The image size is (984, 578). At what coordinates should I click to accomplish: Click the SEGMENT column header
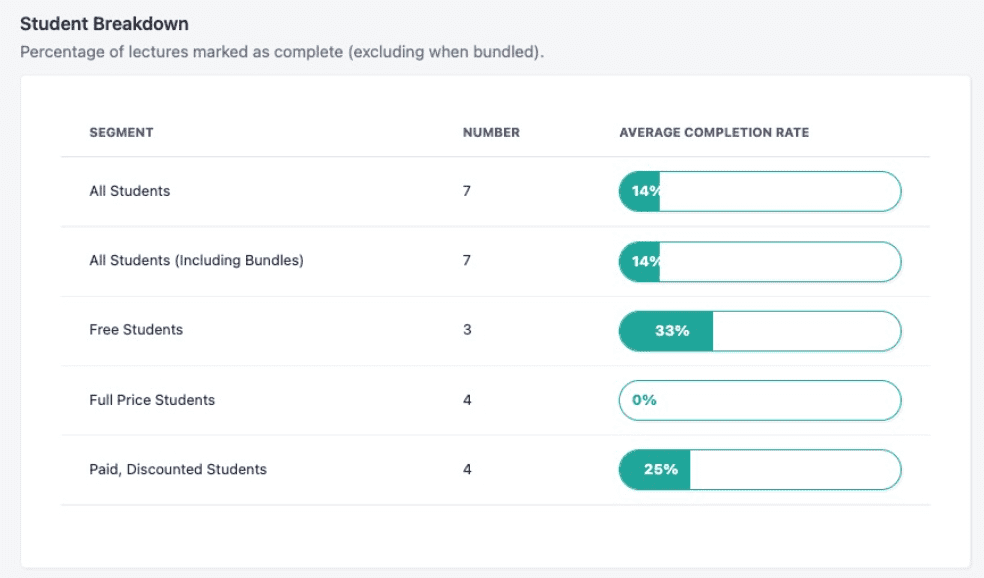121,132
